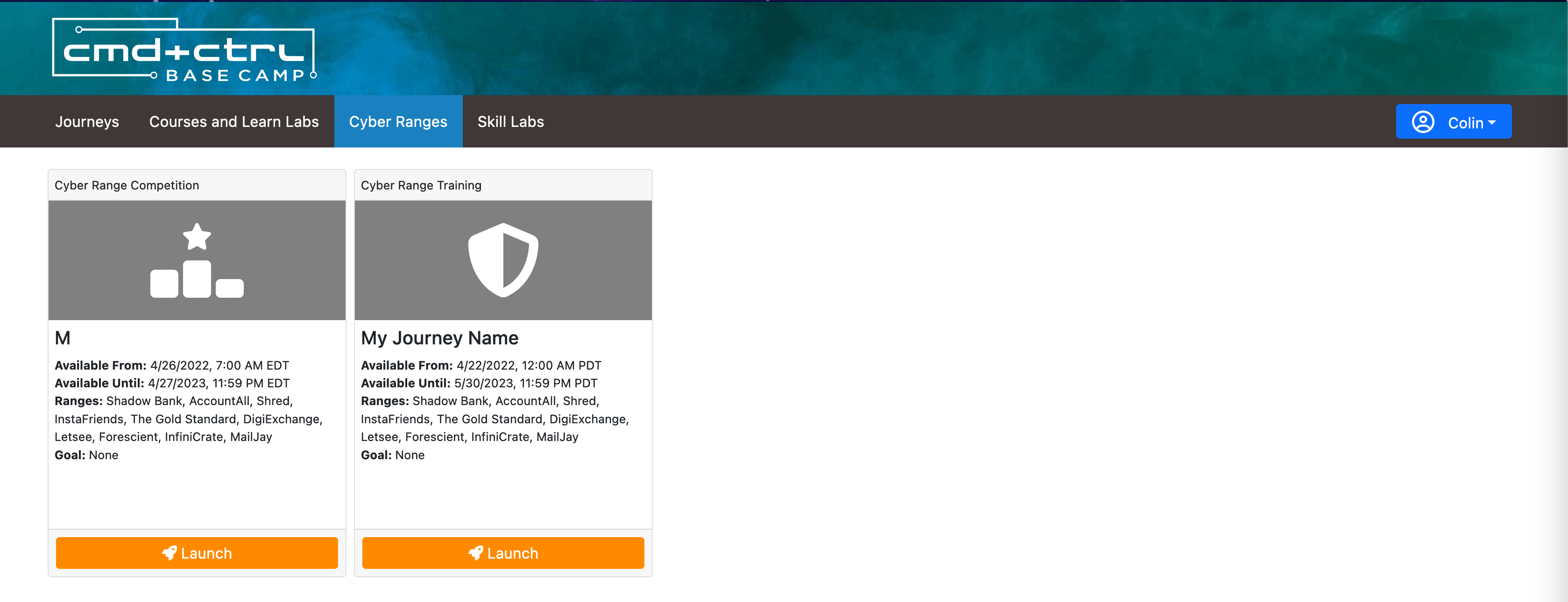The height and width of the screenshot is (602, 1568).
Task: Switch to the Skill Labs tab
Action: pyautogui.click(x=510, y=122)
